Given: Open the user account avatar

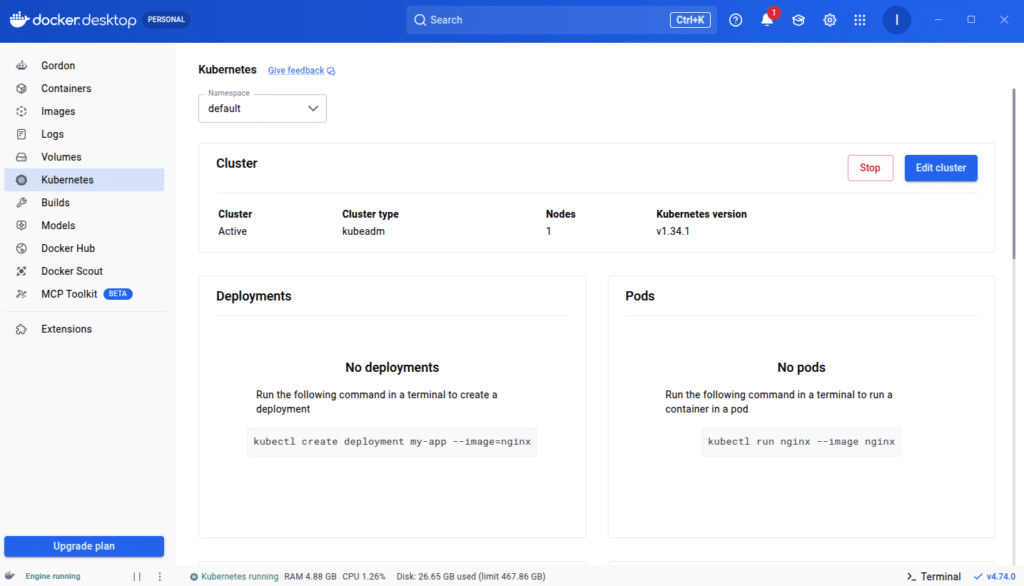Looking at the screenshot, I should click(x=897, y=20).
